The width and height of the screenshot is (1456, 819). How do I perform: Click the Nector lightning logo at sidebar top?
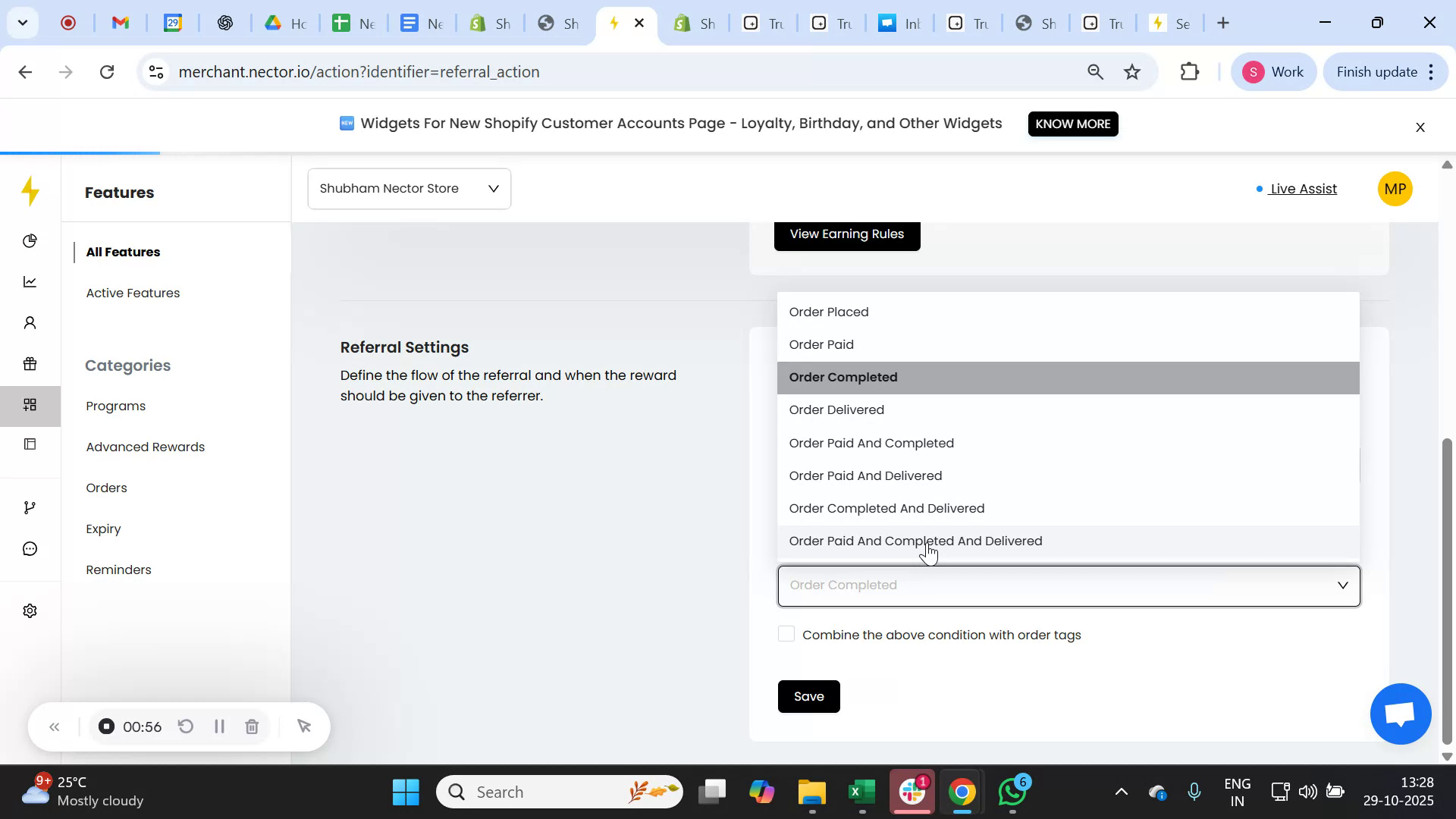[30, 192]
